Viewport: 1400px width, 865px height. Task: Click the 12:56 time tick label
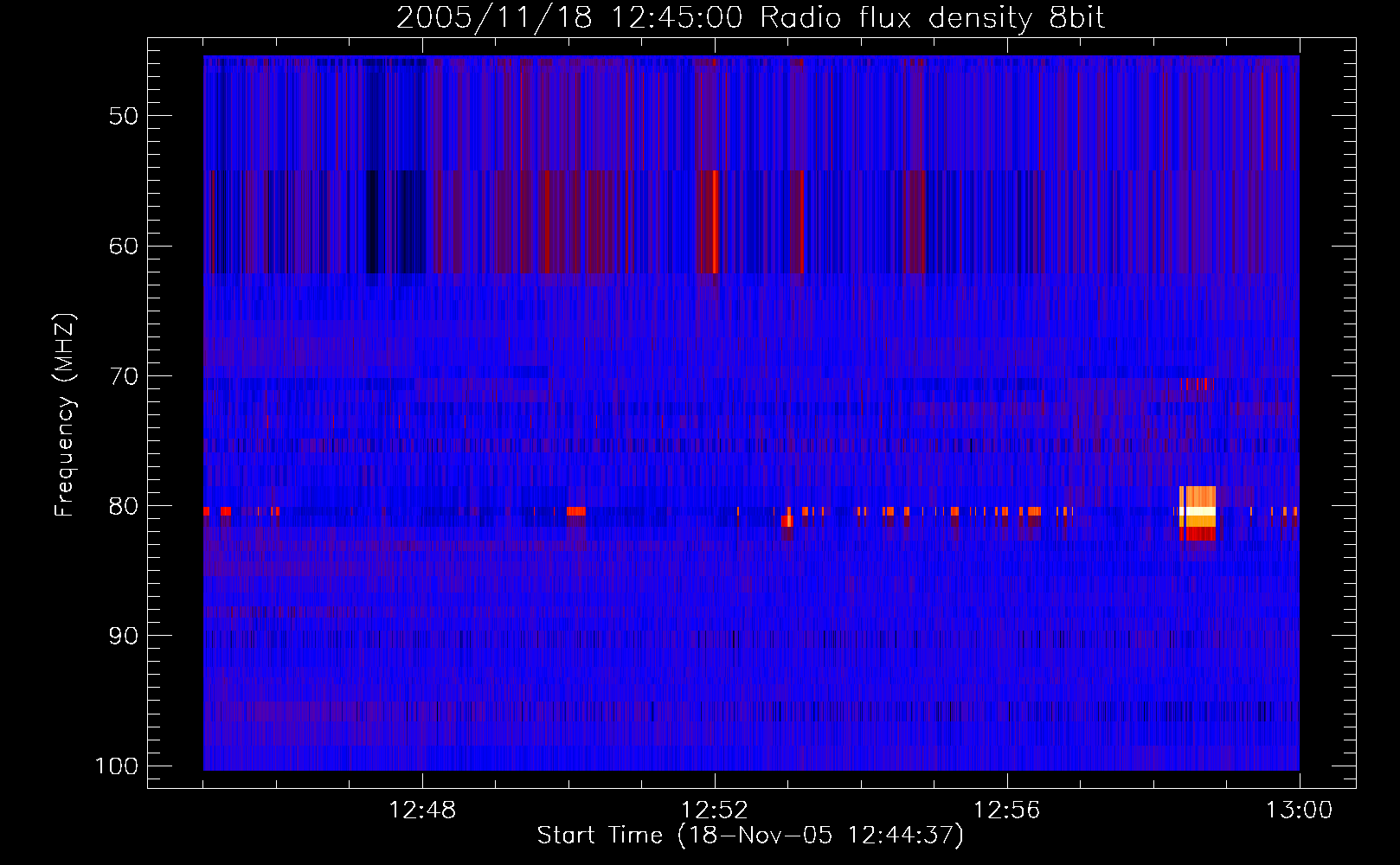pos(1006,811)
